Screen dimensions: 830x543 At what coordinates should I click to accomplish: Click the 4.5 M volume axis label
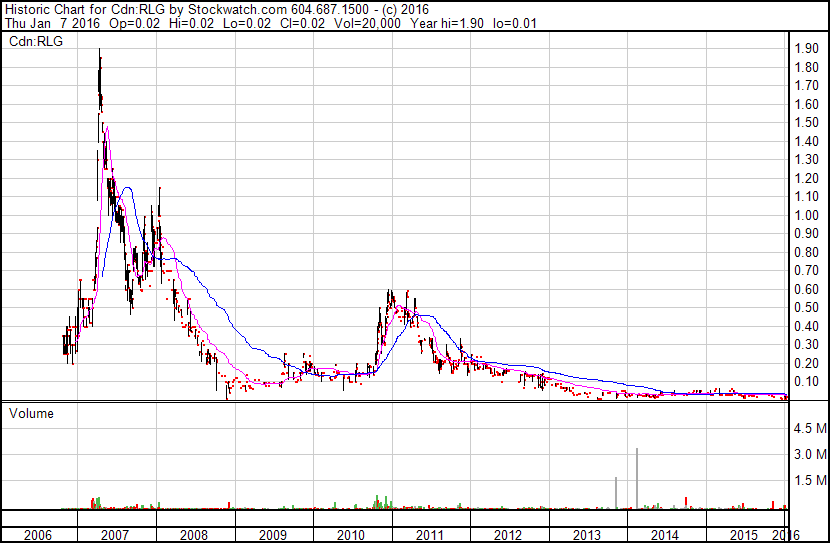pyautogui.click(x=810, y=428)
